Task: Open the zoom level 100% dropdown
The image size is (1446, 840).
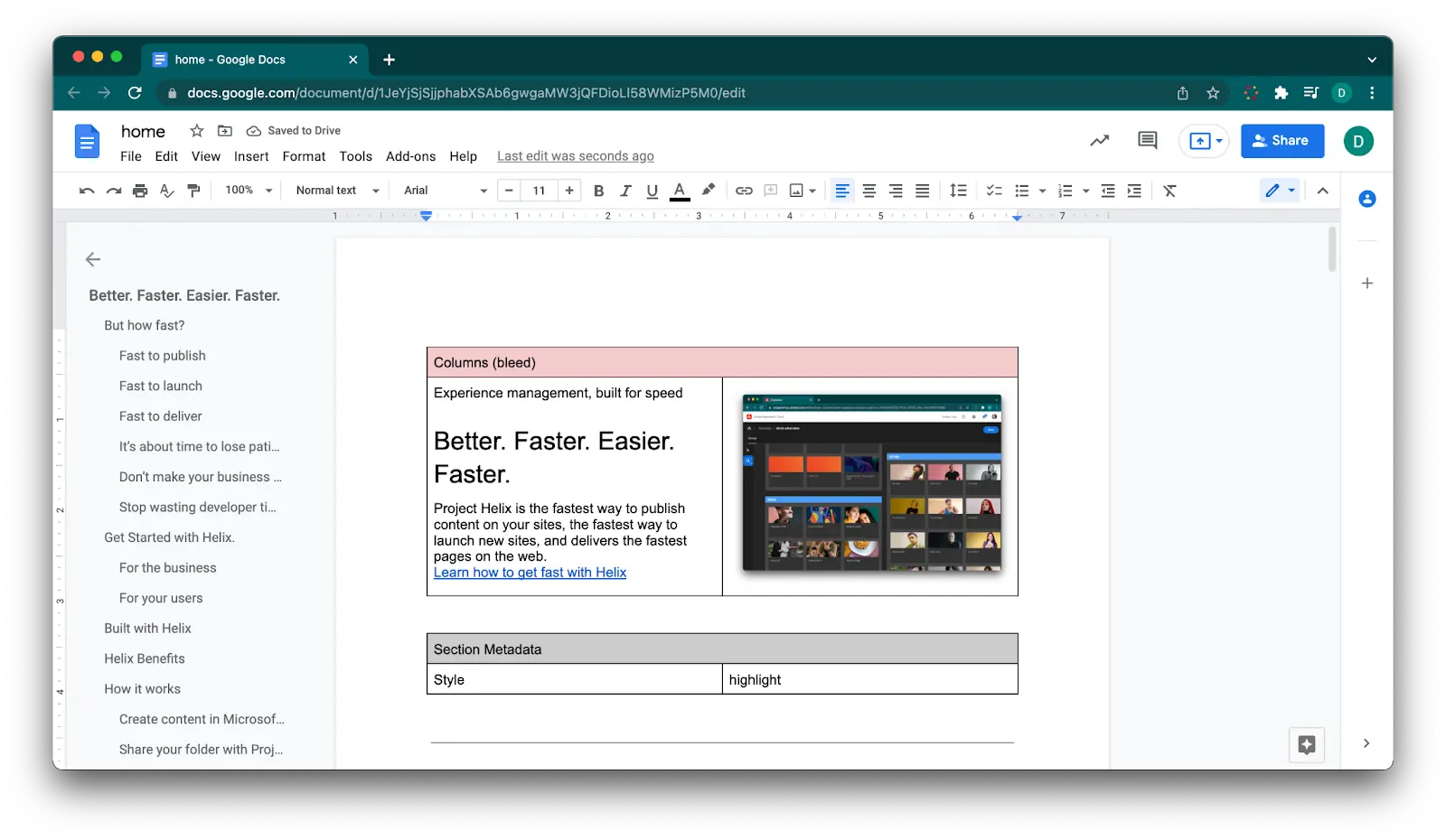Action: 249,191
